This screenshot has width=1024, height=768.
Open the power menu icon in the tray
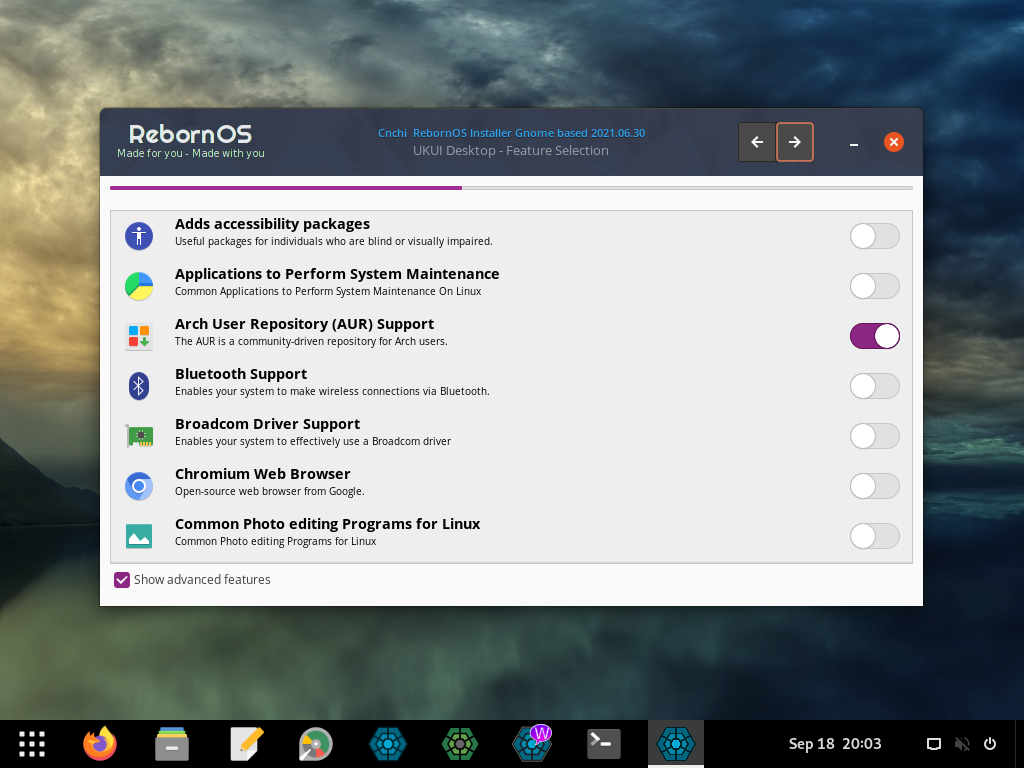coord(990,744)
